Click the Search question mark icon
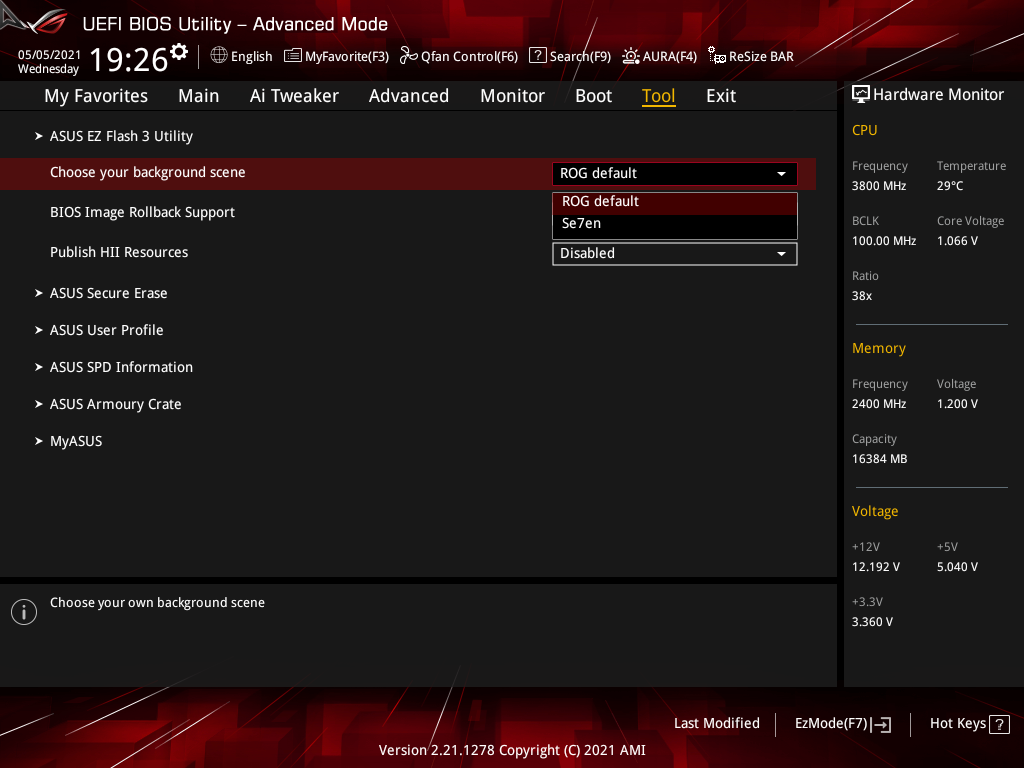The width and height of the screenshot is (1024, 768). 537,55
